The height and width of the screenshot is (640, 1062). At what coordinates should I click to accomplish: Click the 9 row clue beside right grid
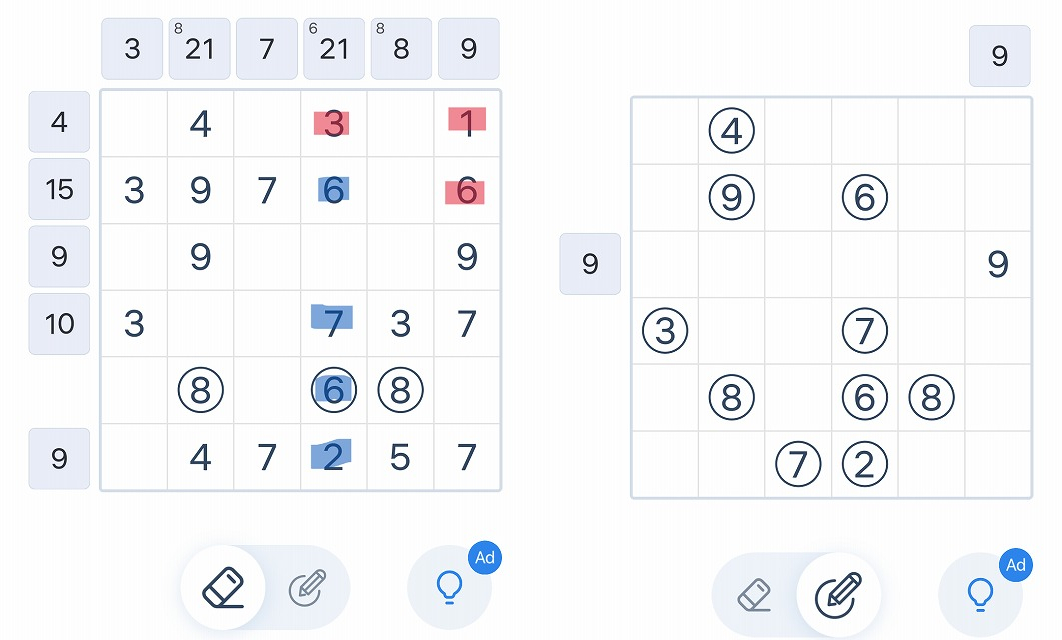590,263
